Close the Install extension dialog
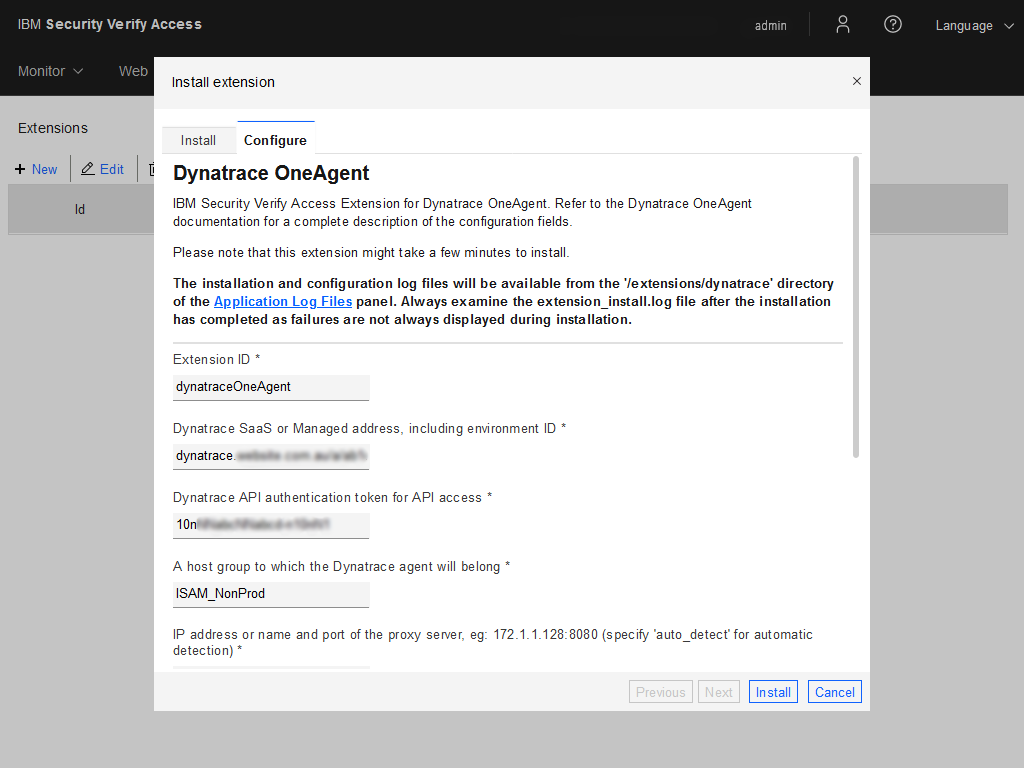 [856, 81]
